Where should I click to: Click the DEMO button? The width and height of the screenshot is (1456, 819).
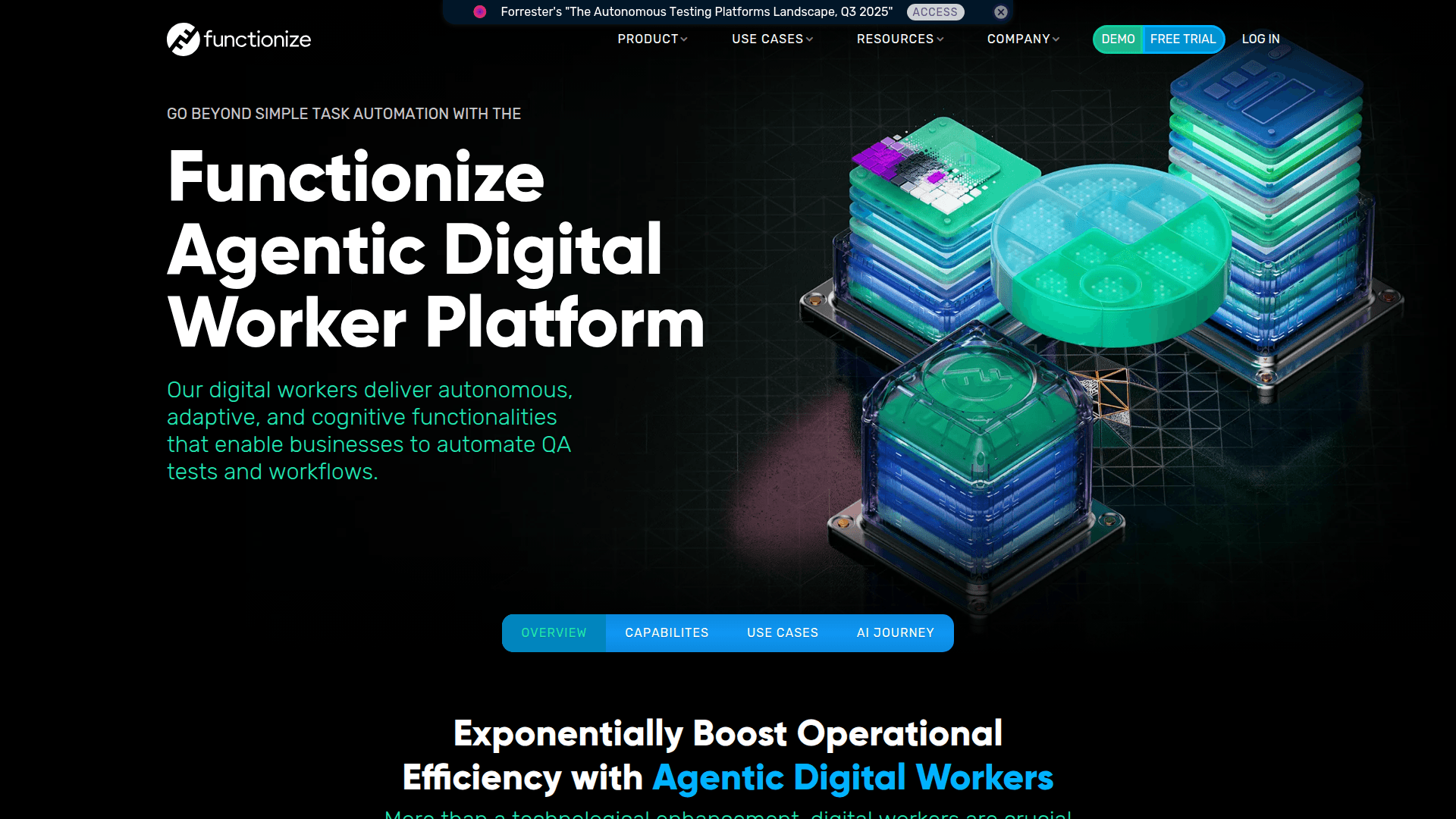coord(1118,39)
